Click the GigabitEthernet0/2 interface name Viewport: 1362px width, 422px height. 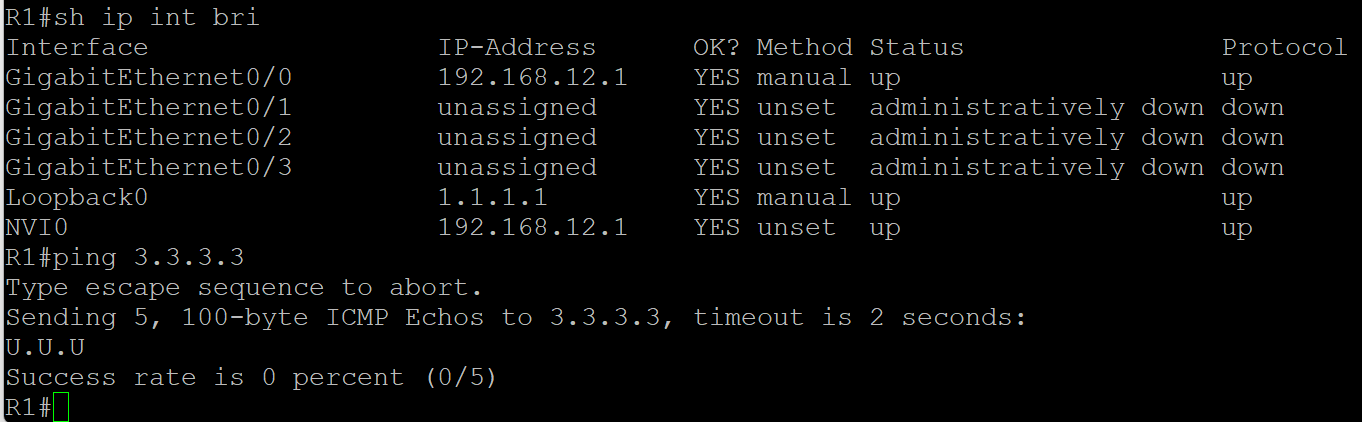point(149,138)
